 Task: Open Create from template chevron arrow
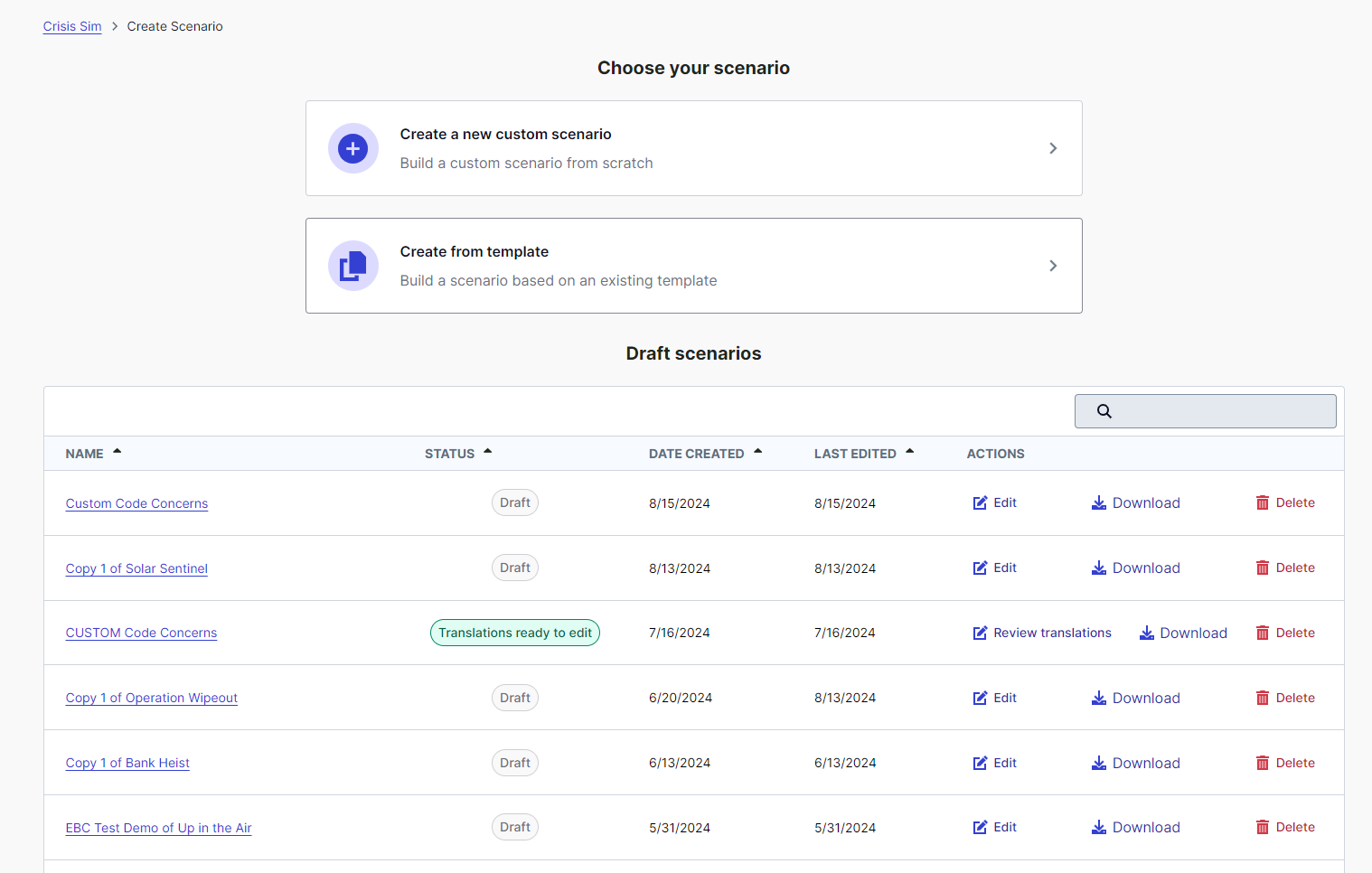(x=1053, y=266)
